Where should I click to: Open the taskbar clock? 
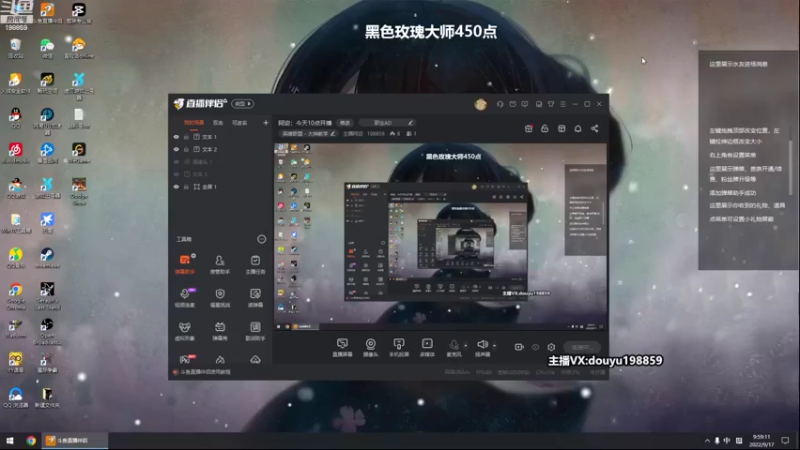tap(761, 440)
